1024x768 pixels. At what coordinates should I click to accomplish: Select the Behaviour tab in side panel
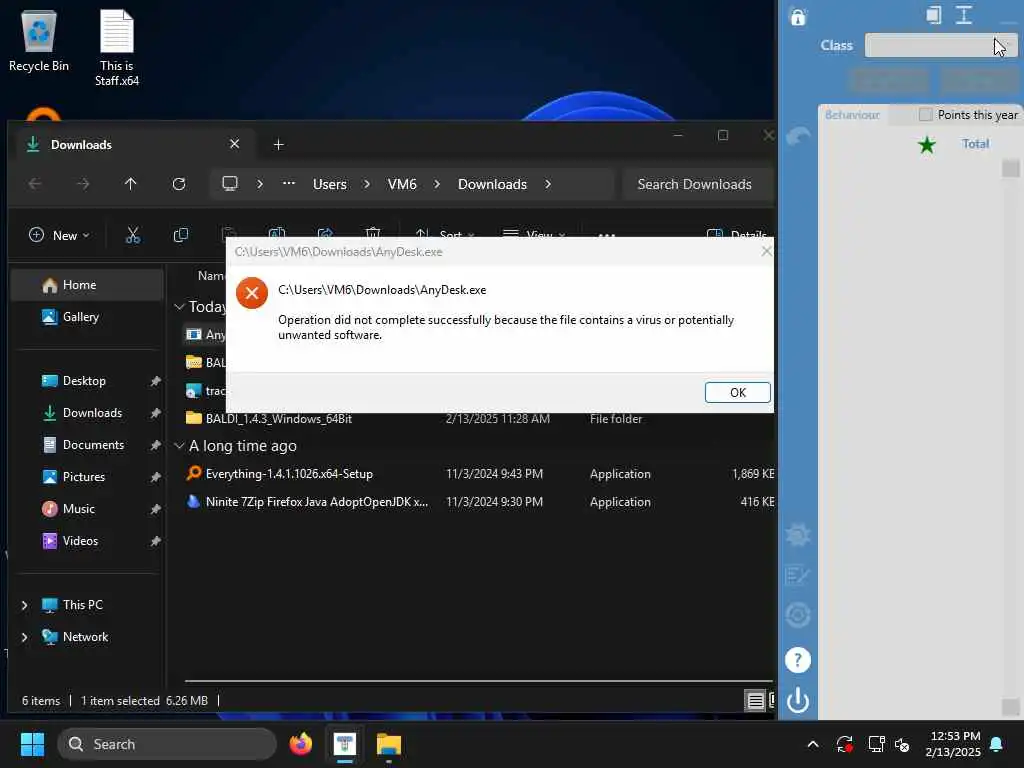[x=852, y=115]
